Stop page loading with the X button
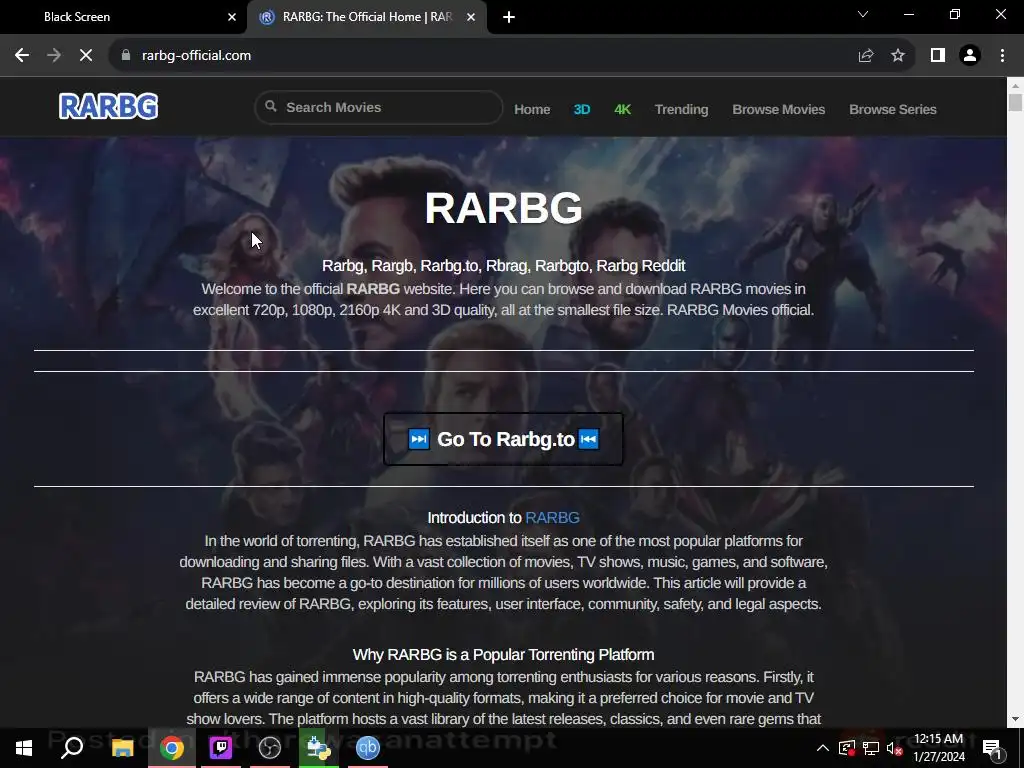 click(86, 56)
